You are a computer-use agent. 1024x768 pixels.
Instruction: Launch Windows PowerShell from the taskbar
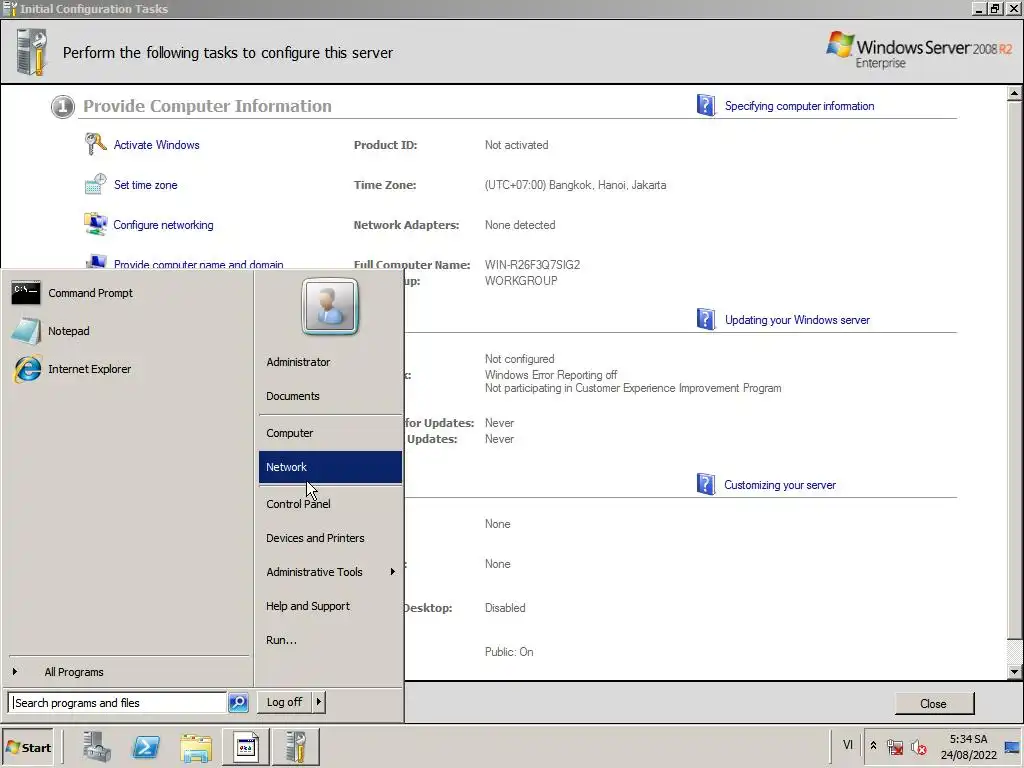click(x=146, y=747)
